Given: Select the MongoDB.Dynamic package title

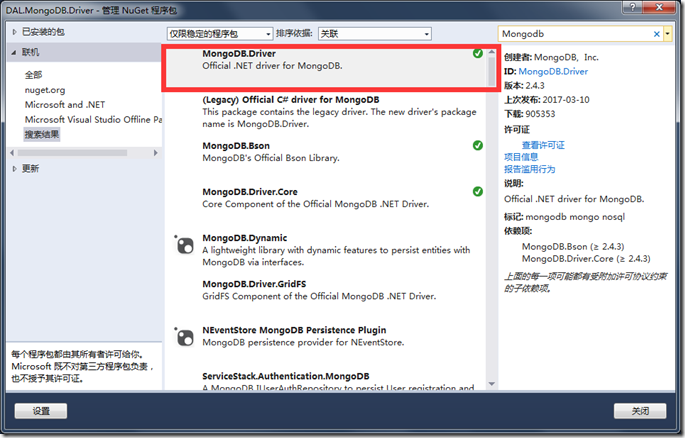Looking at the screenshot, I should (x=245, y=238).
